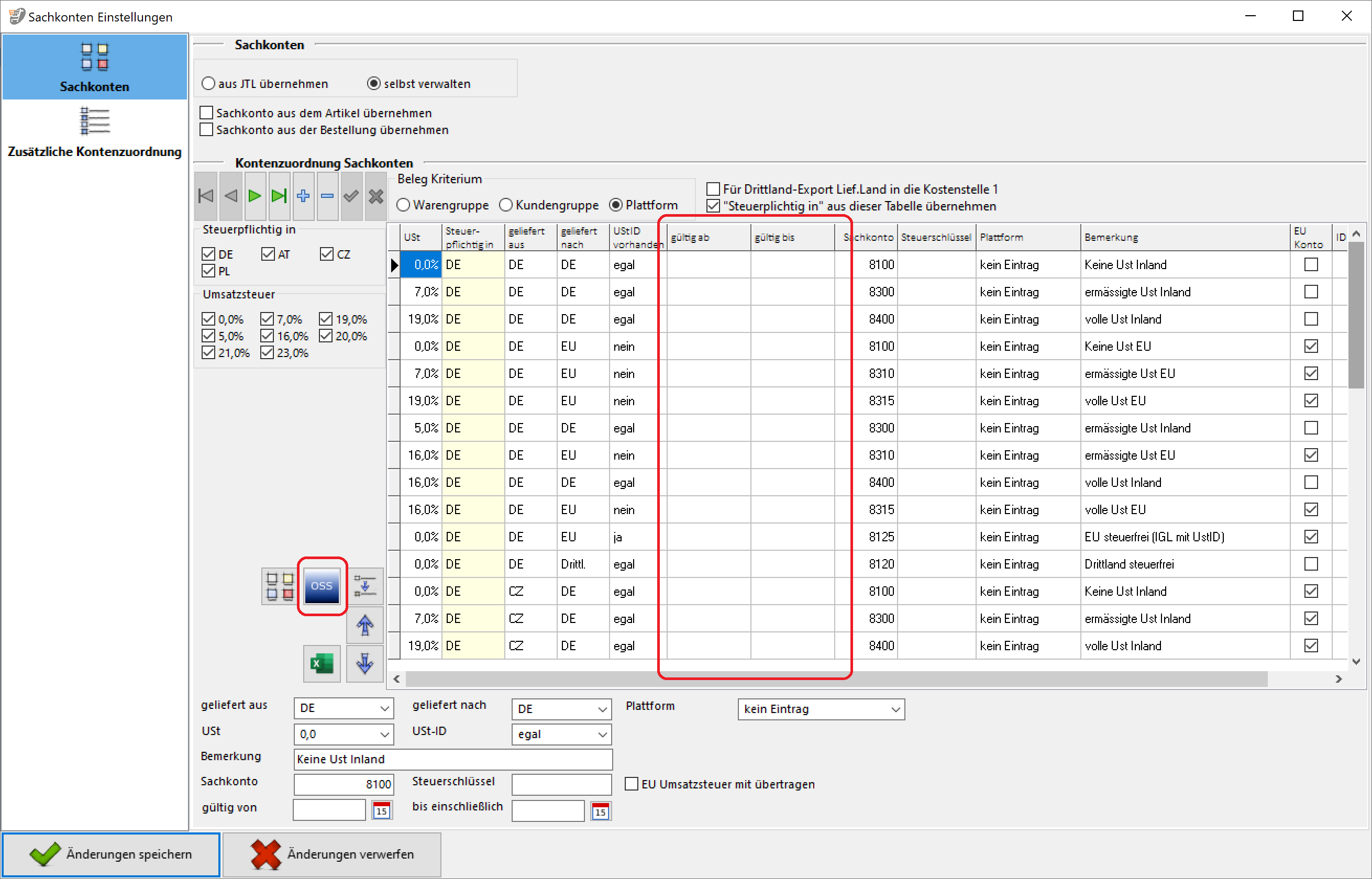Check EU Umsatzsteuer mit übertragen
The width and height of the screenshot is (1372, 879).
coord(631,784)
